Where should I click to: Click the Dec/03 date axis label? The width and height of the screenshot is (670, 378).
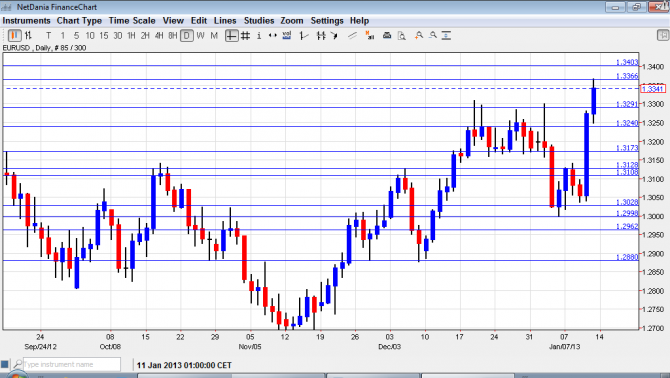[x=389, y=346]
